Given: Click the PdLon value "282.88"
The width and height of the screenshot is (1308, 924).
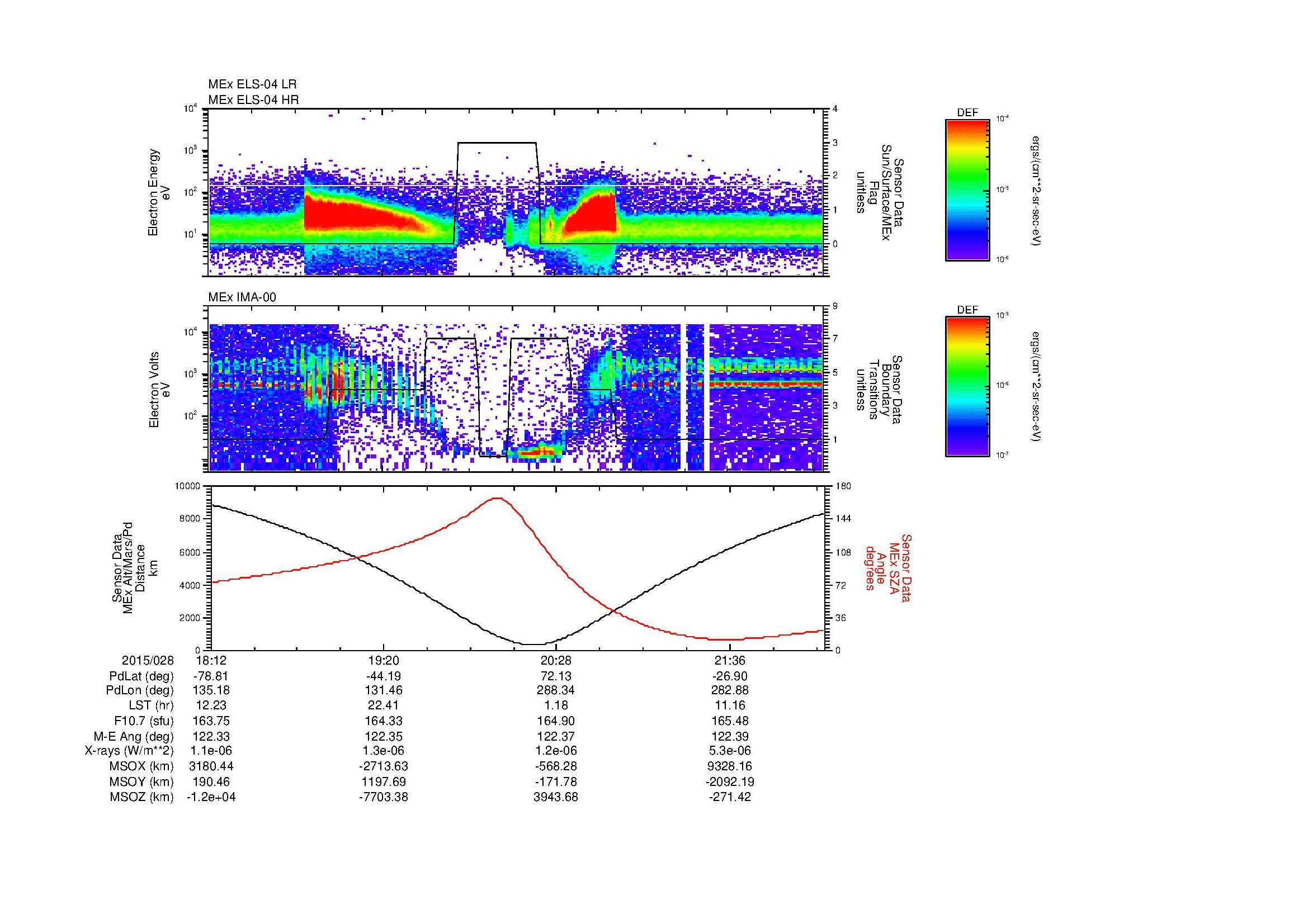Looking at the screenshot, I should coord(730,690).
